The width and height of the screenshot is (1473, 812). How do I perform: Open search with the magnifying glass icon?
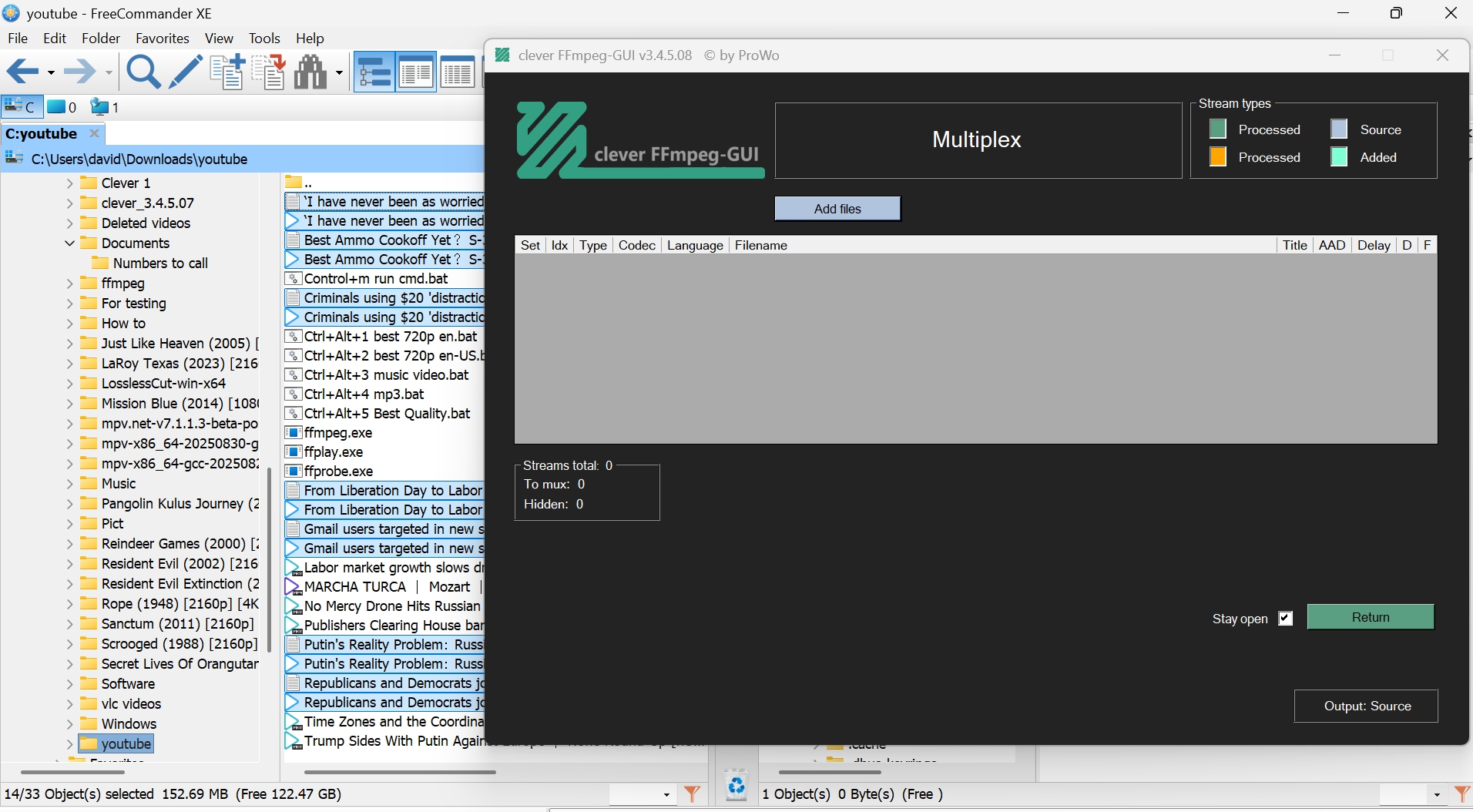143,72
